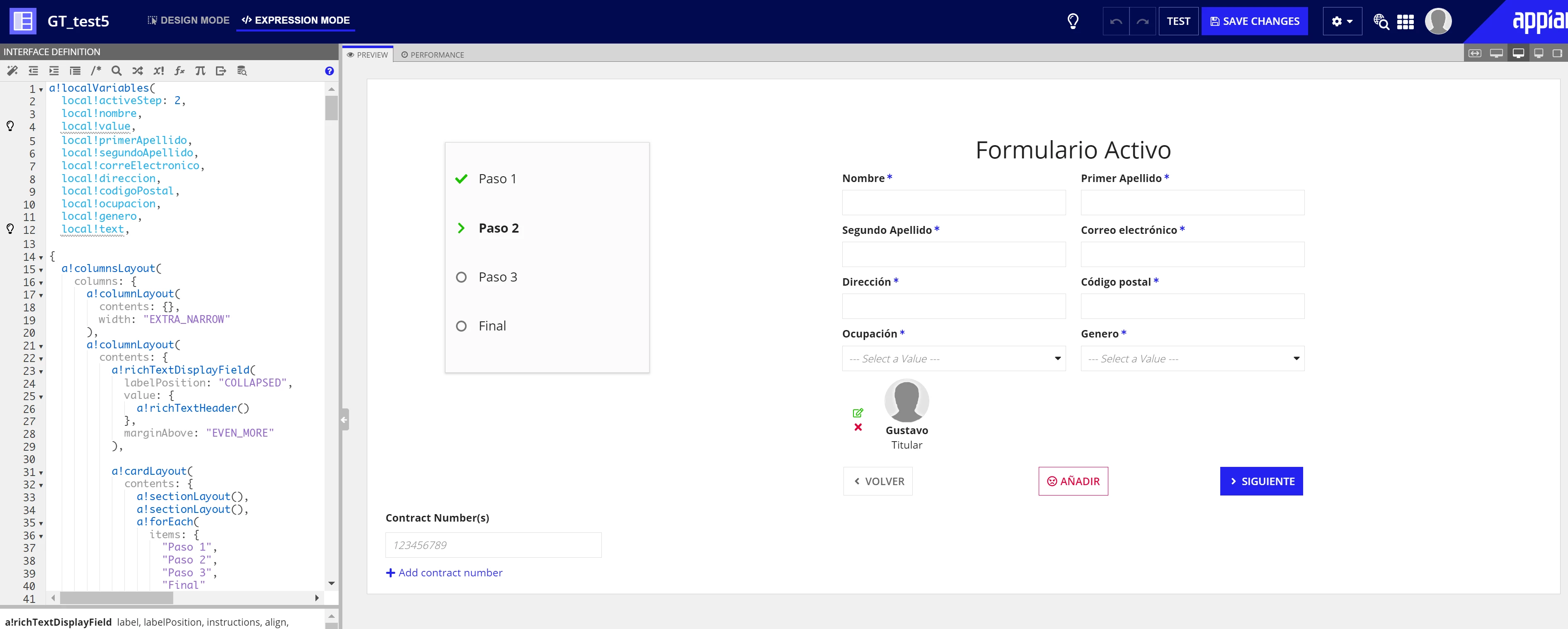
Task: Click the lightbulb hint on line 12
Action: point(10,229)
